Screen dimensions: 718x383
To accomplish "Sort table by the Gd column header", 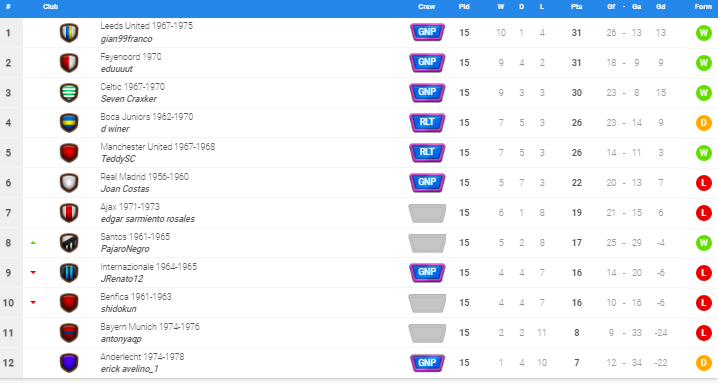I will (x=660, y=6).
